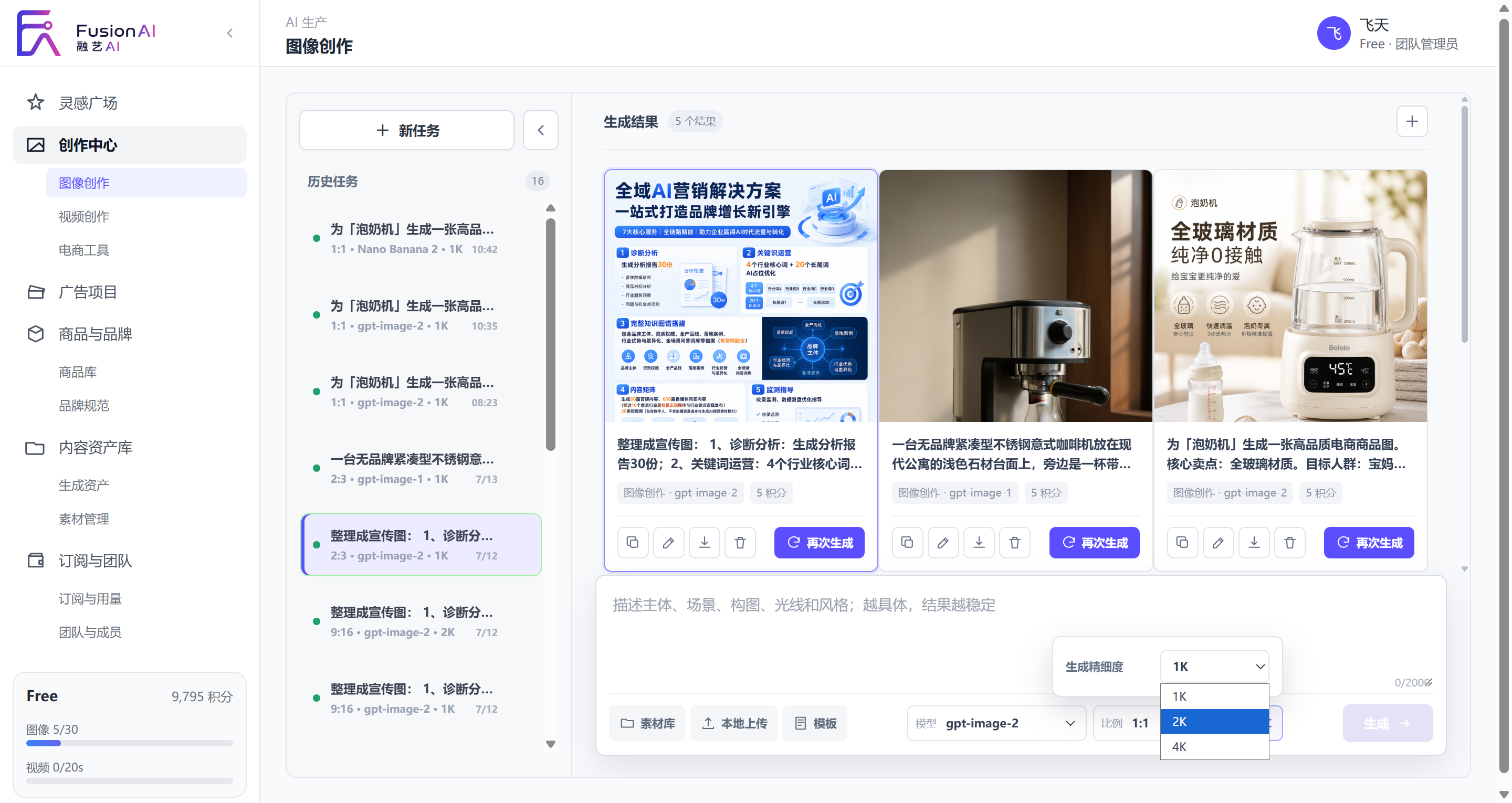Open the 不锈钢意式咖啡机 history task
The image size is (1512, 803).
[x=421, y=468]
